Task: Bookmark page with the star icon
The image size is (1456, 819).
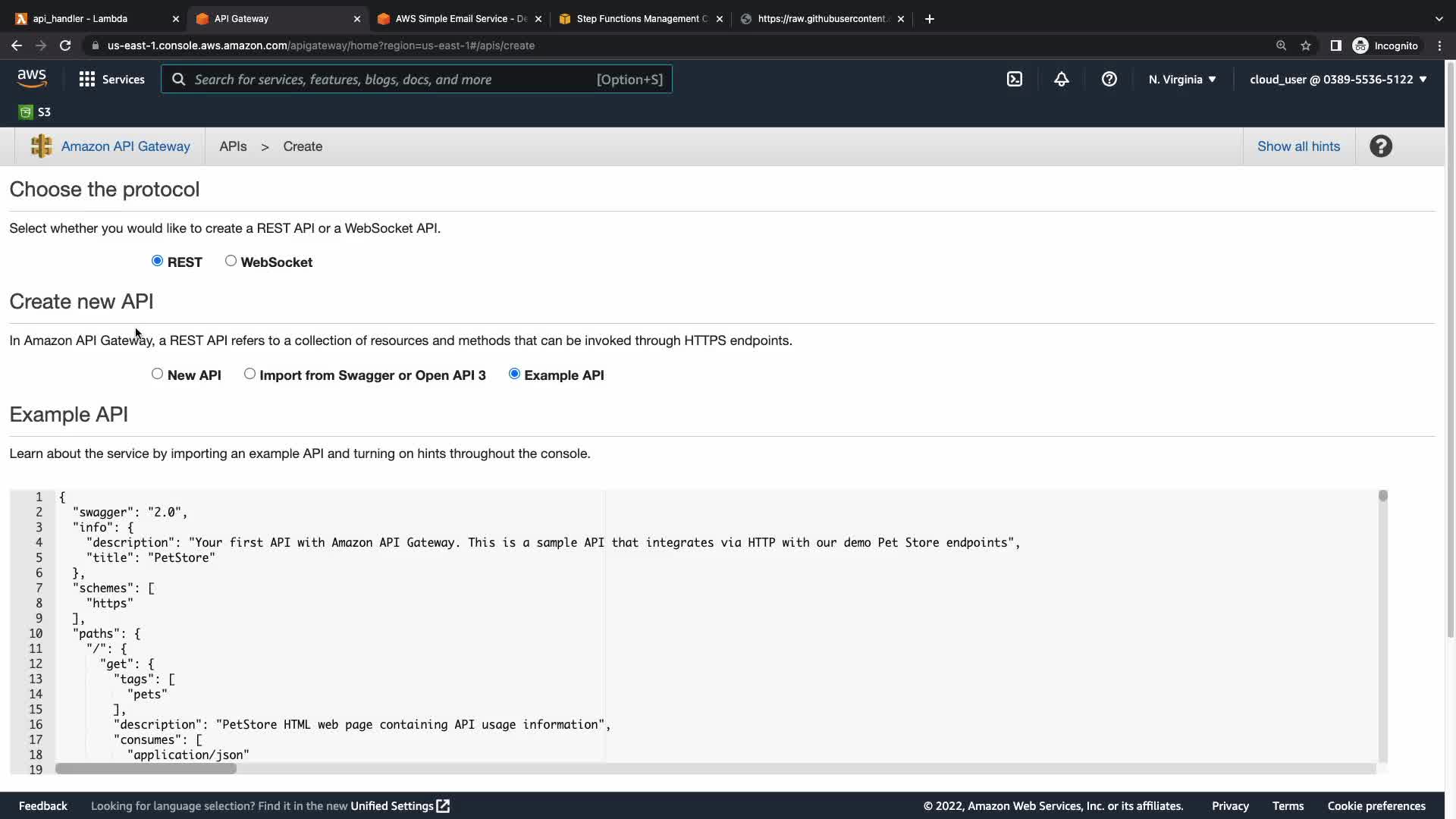Action: click(1306, 45)
